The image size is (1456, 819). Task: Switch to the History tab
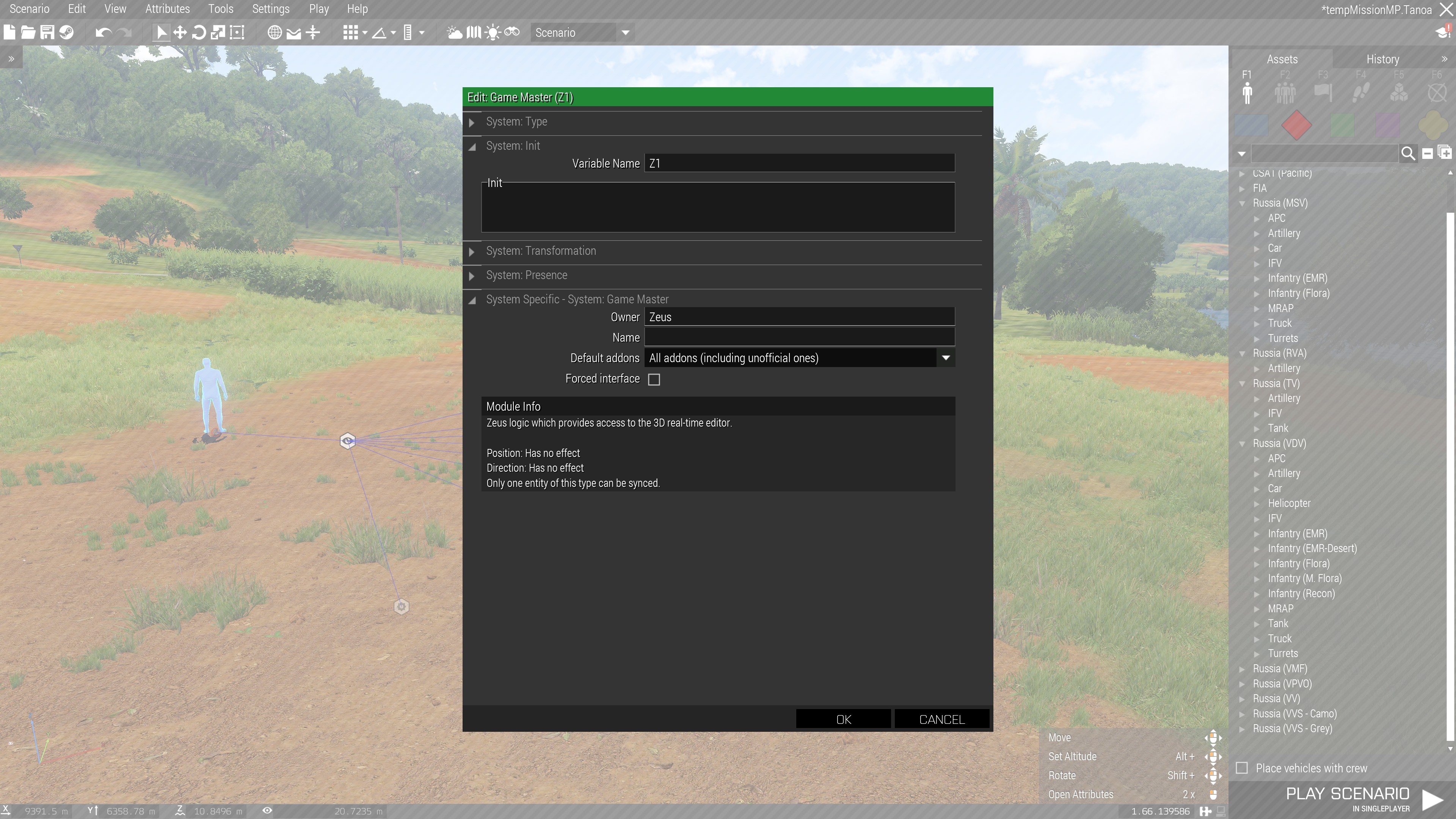pos(1382,59)
